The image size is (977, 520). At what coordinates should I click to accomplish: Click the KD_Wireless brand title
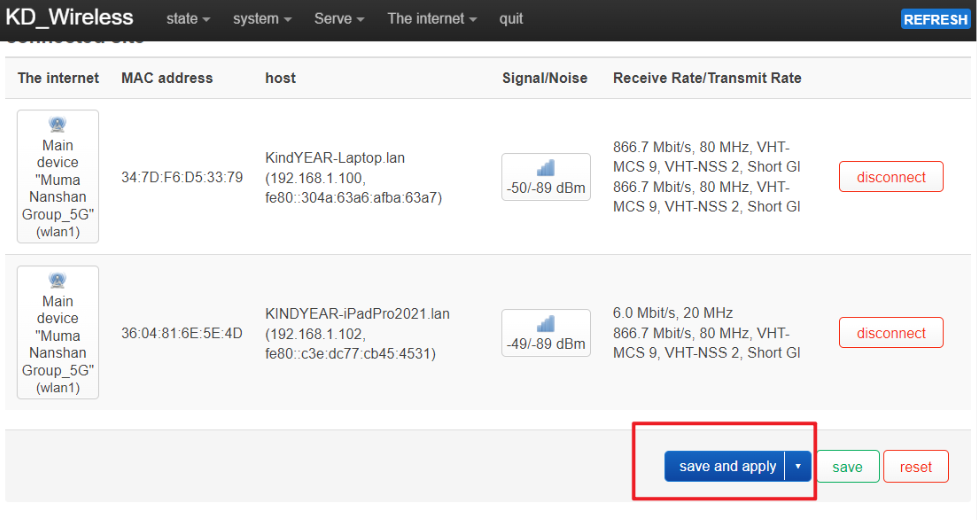click(70, 18)
